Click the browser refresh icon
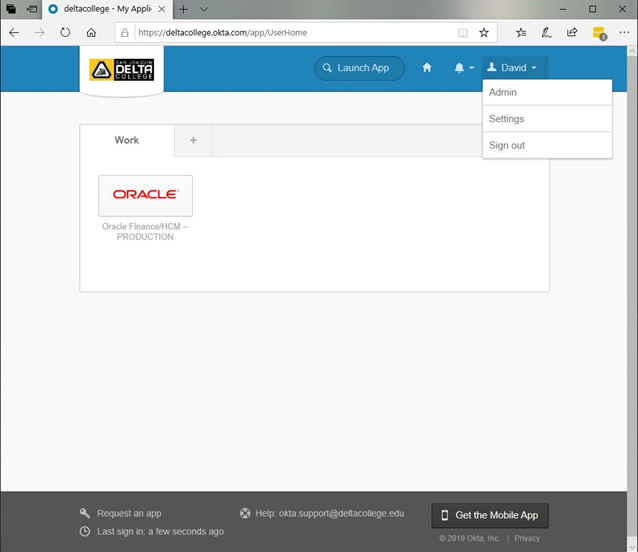 coord(65,32)
